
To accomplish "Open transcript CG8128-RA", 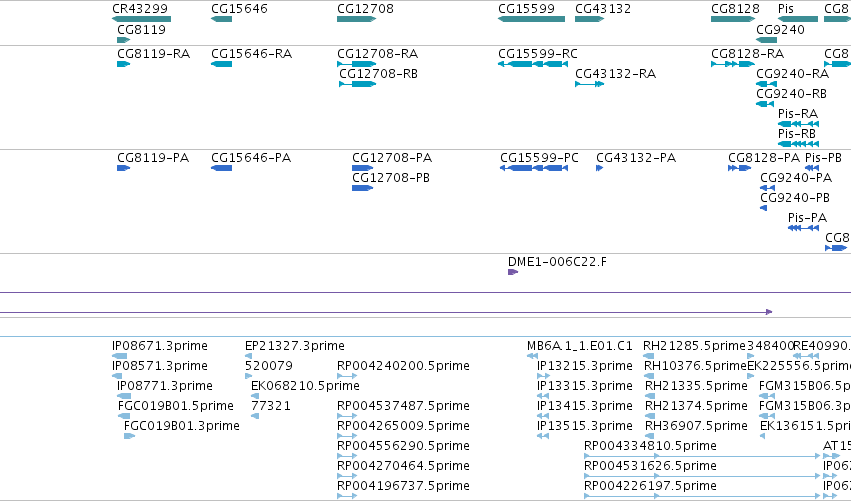I will tap(747, 54).
